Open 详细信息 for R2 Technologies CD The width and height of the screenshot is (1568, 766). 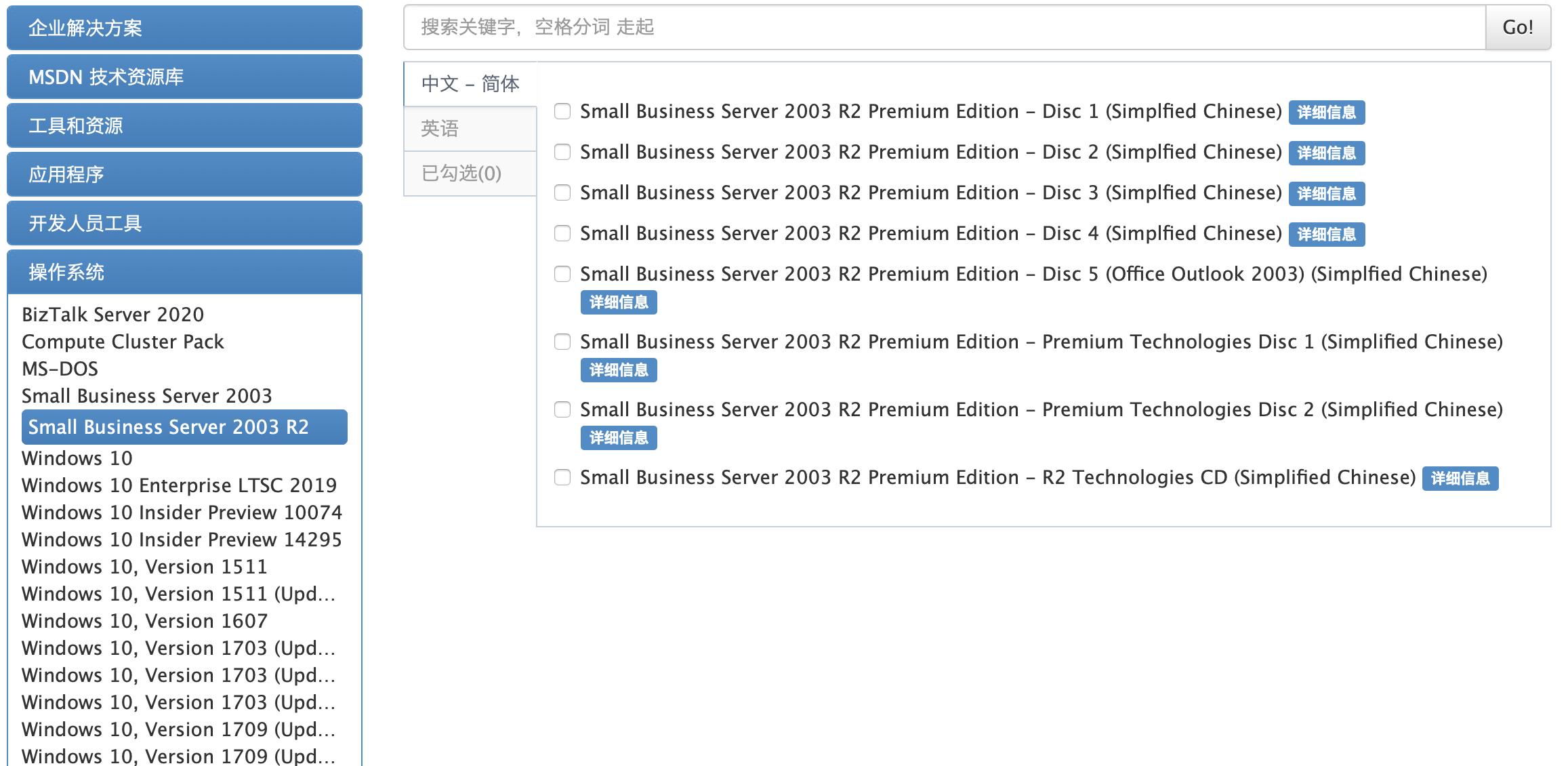(1460, 479)
